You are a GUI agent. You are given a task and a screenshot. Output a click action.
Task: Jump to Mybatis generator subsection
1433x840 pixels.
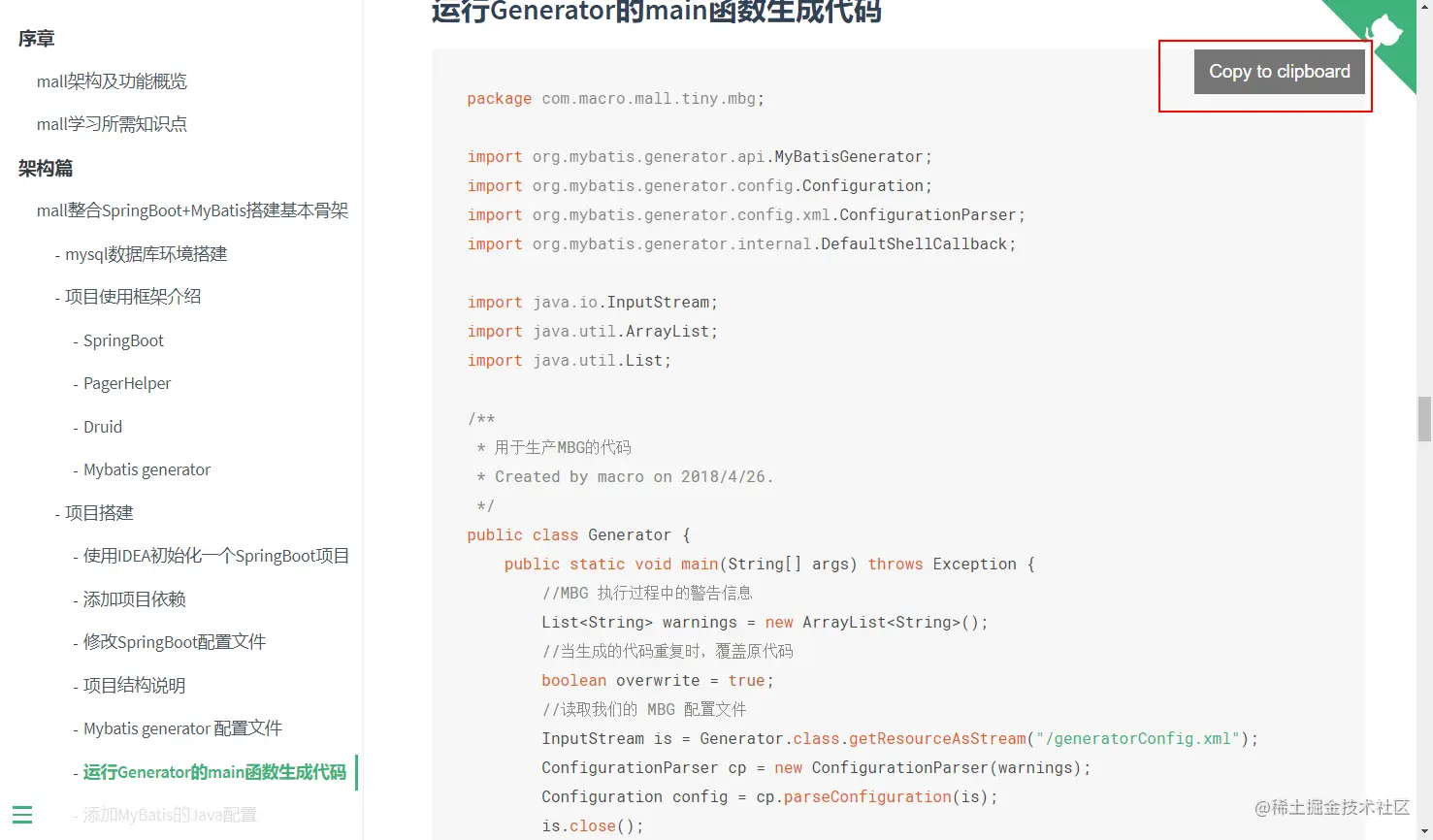(147, 469)
